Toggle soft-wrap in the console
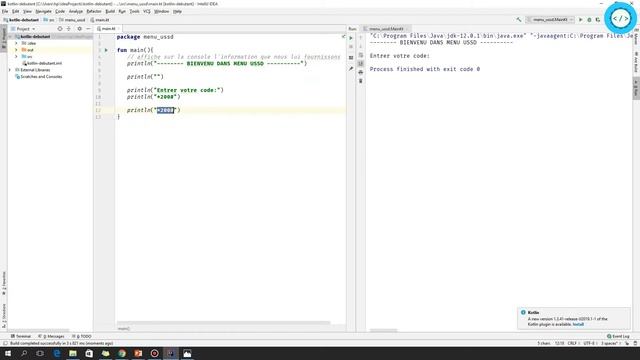The image size is (640, 360). click(360, 55)
